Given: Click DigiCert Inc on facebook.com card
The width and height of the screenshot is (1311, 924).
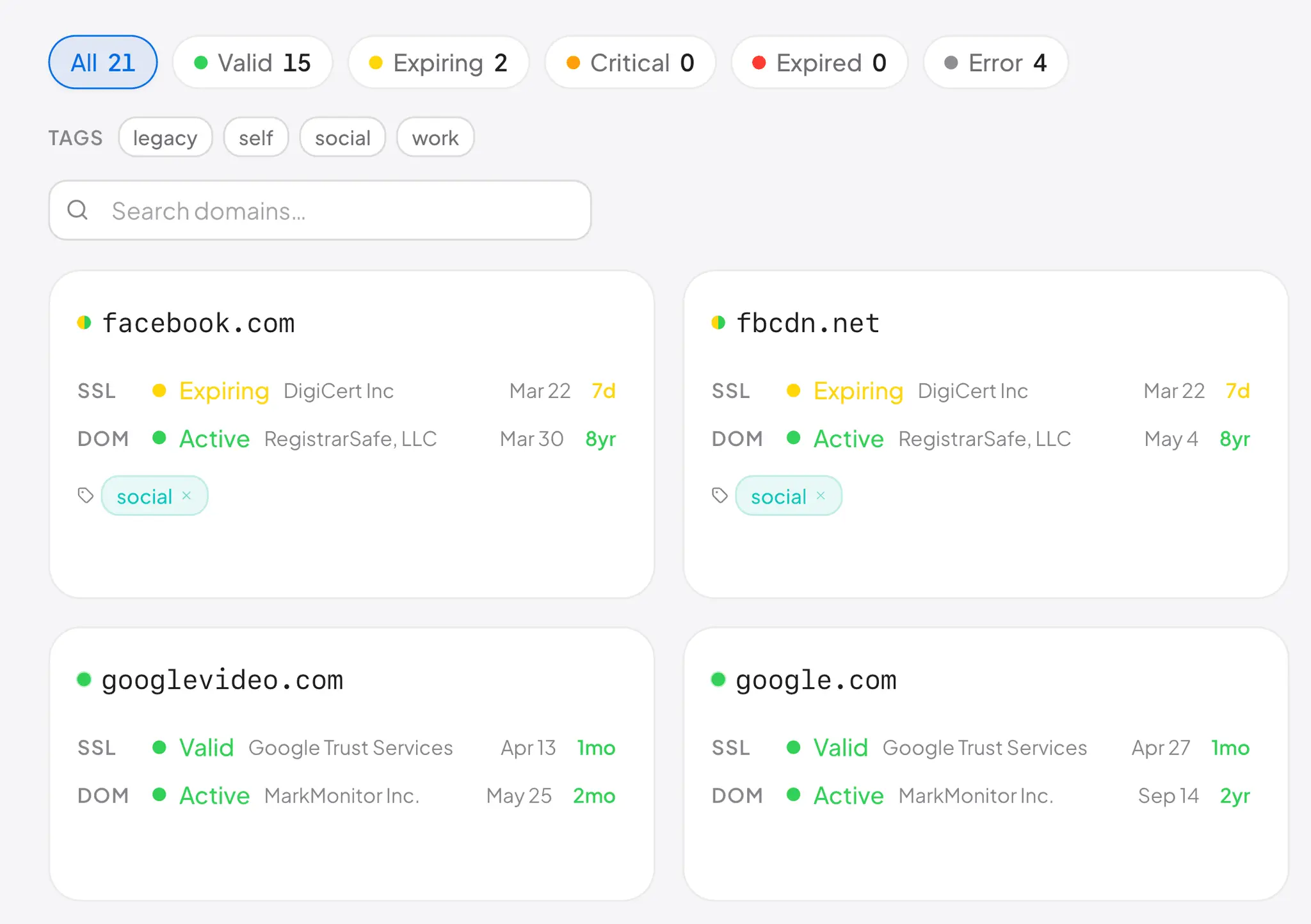Looking at the screenshot, I should [x=339, y=390].
